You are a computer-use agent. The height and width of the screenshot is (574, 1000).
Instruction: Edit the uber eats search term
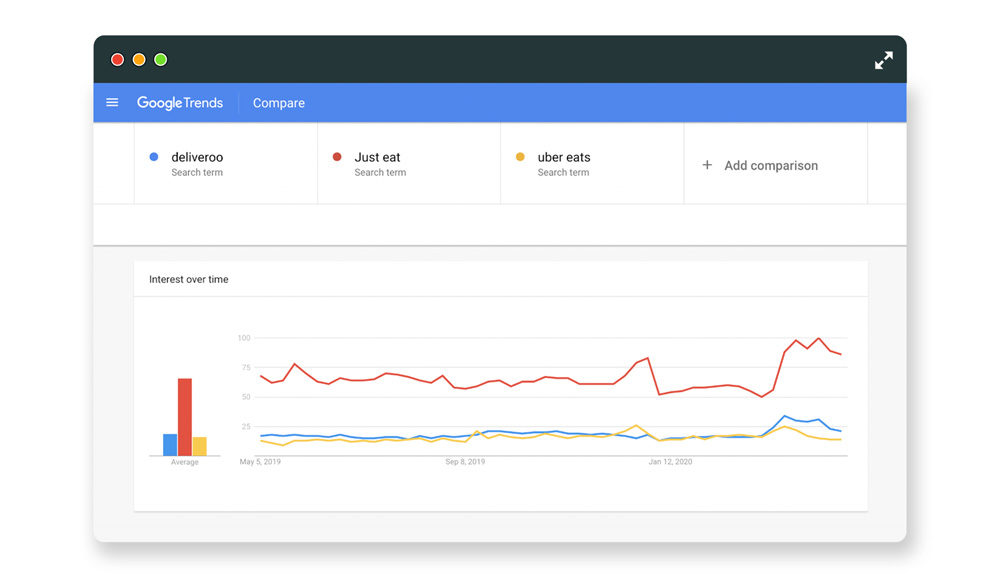564,157
